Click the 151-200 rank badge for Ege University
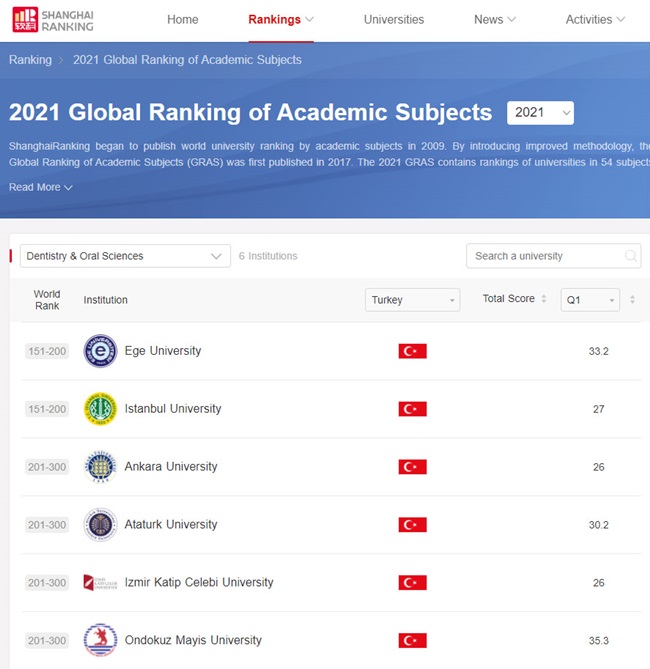The height and width of the screenshot is (669, 650). [x=47, y=351]
